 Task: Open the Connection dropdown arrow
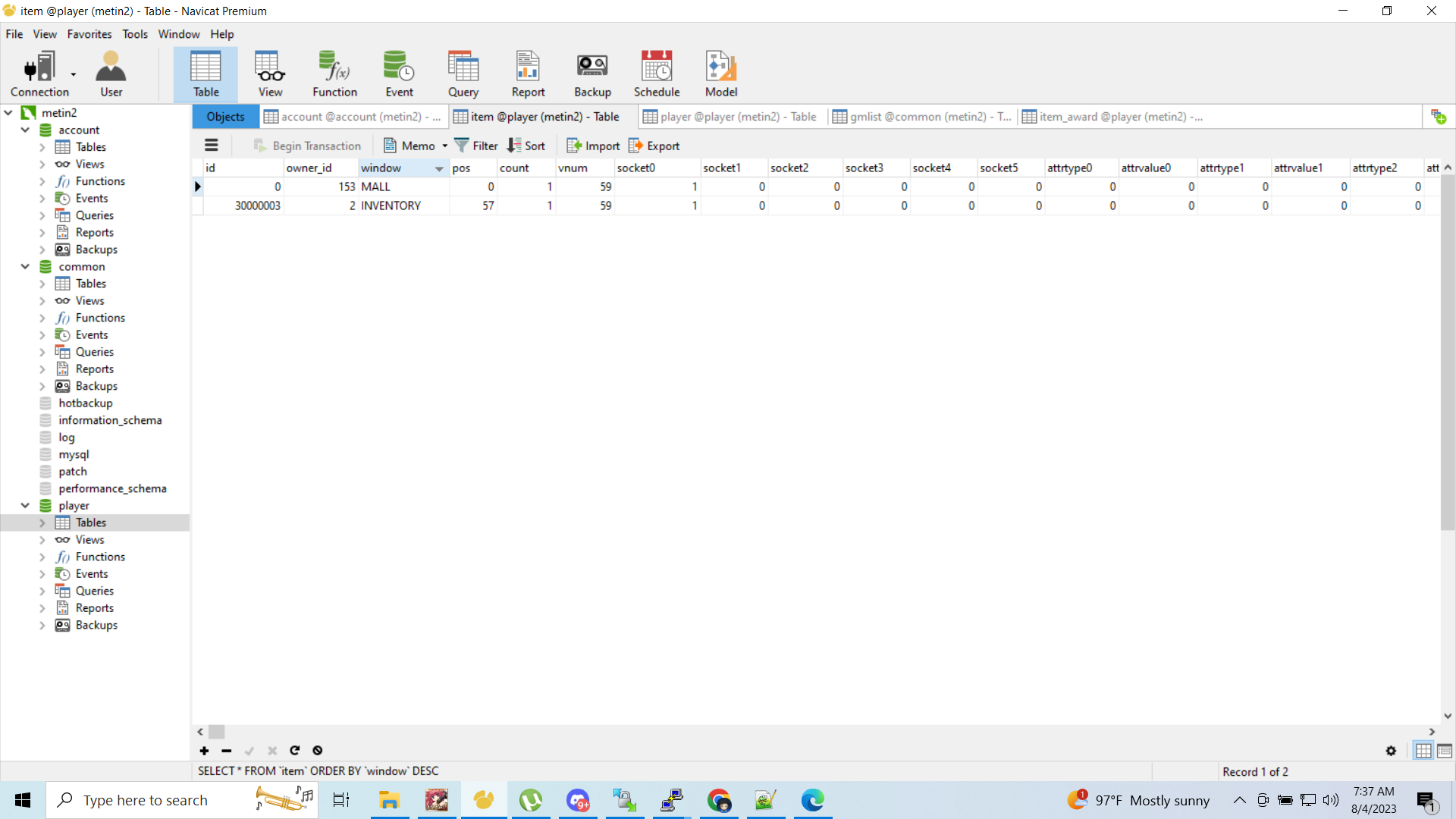[x=74, y=74]
